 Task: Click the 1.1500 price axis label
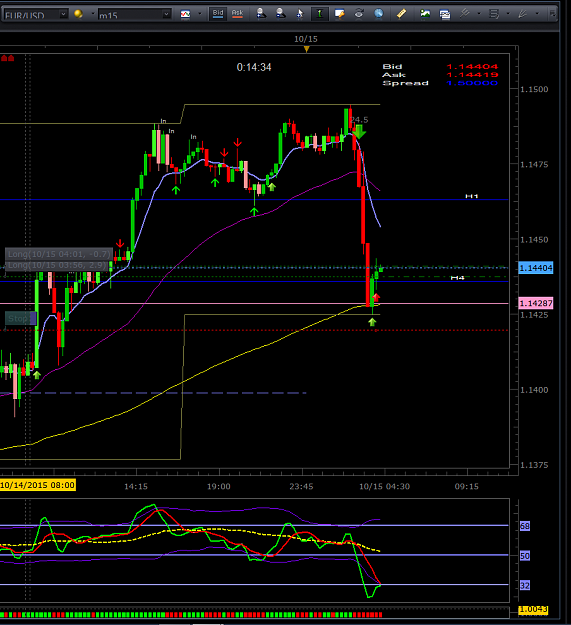[x=534, y=89]
